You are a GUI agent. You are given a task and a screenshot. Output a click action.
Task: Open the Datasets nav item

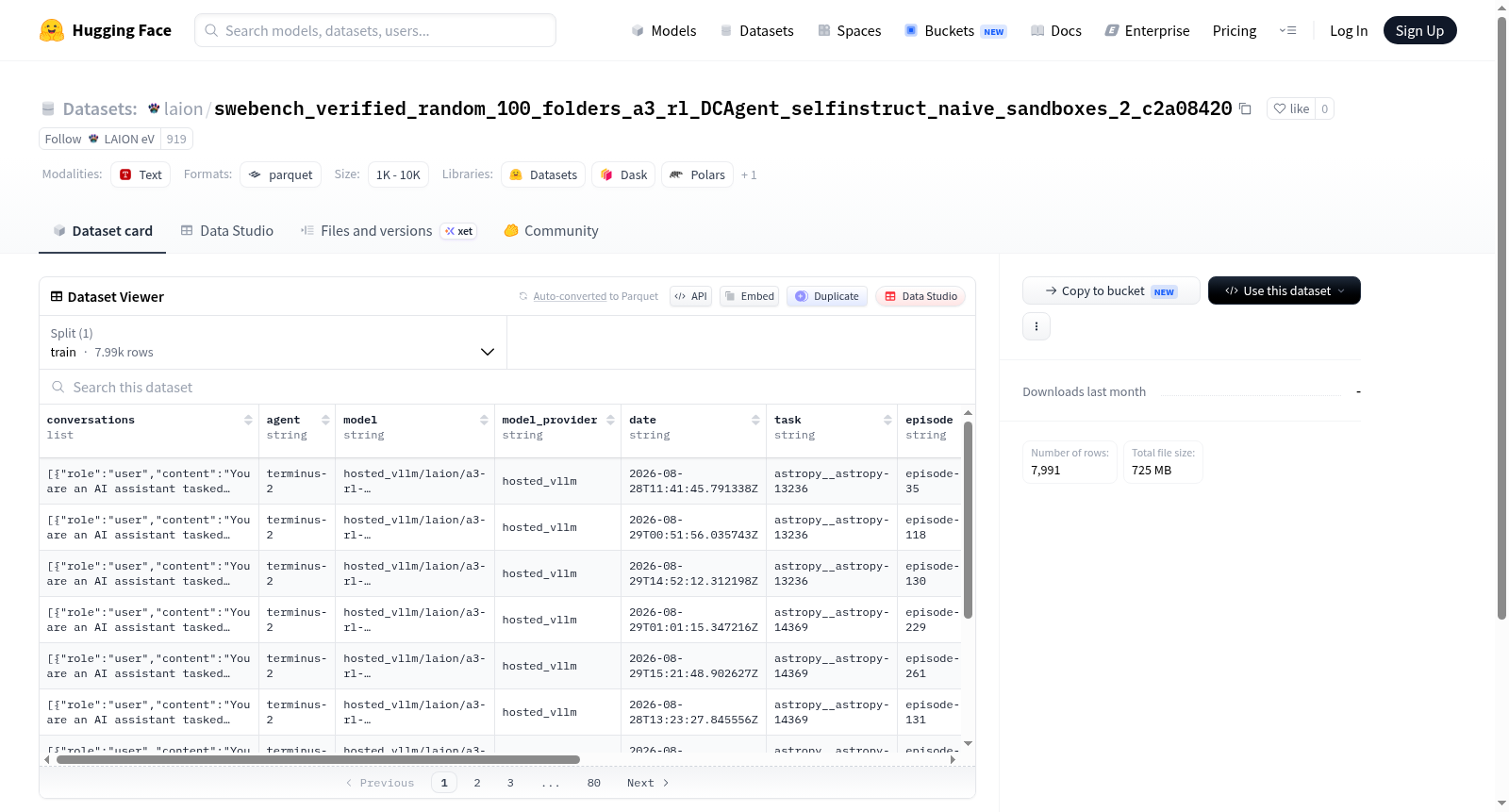coord(756,30)
